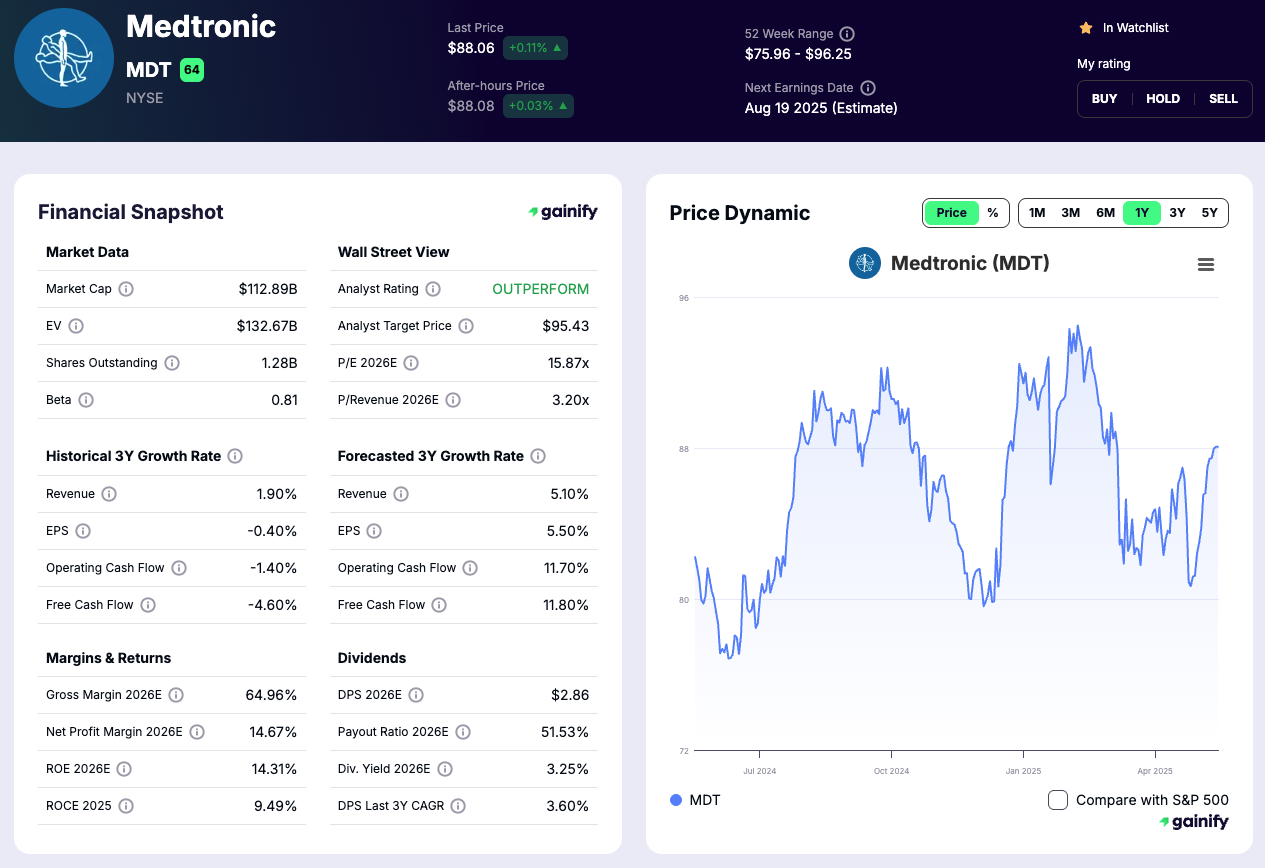Click the $95.43 analyst target price
The image size is (1265, 868).
tap(566, 326)
